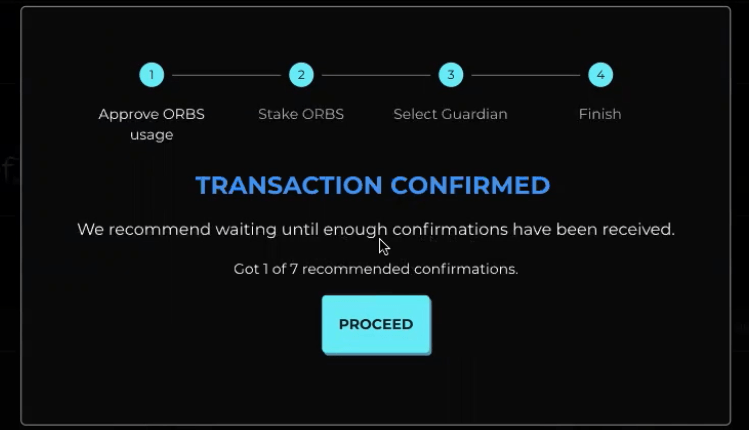749x430 pixels.
Task: Click the step 1 circle icon
Action: tap(151, 75)
